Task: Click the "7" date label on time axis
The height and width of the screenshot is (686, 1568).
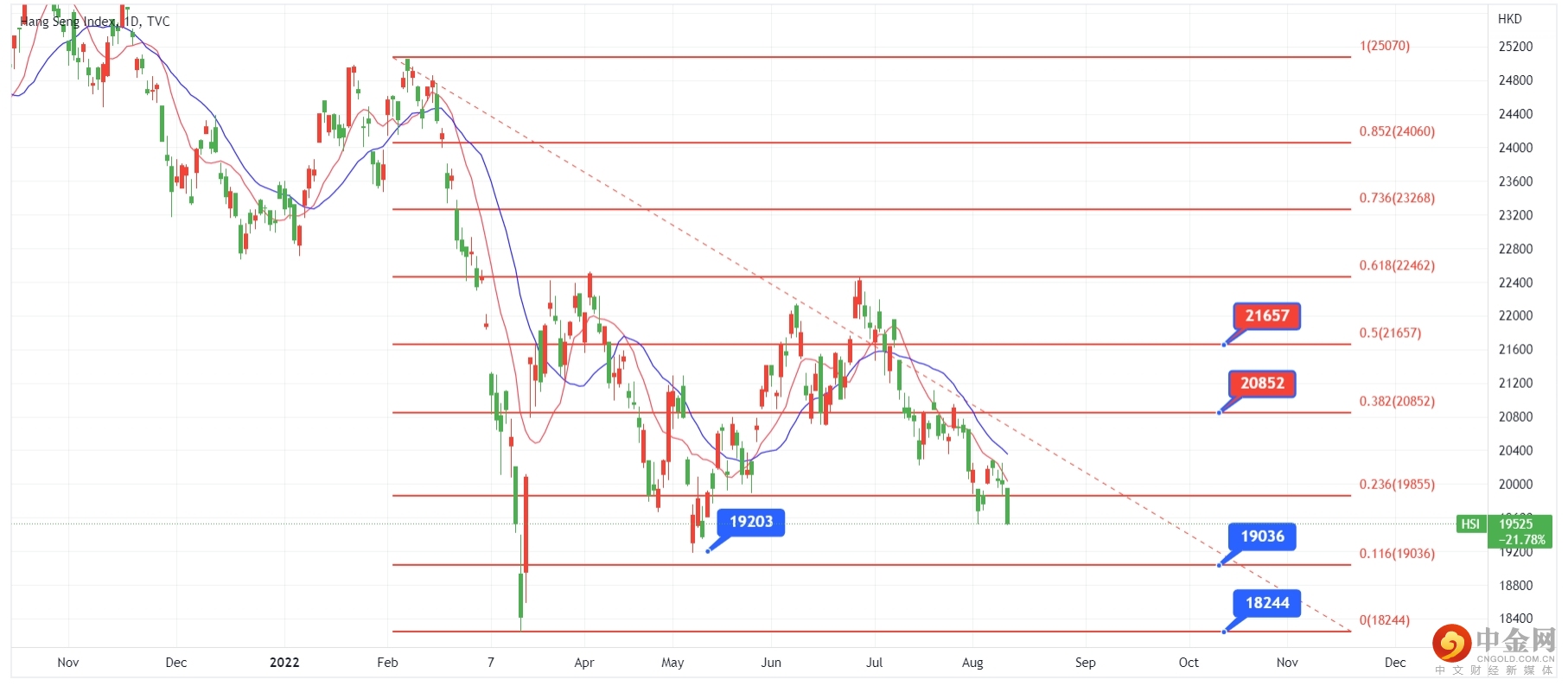Action: tap(490, 663)
